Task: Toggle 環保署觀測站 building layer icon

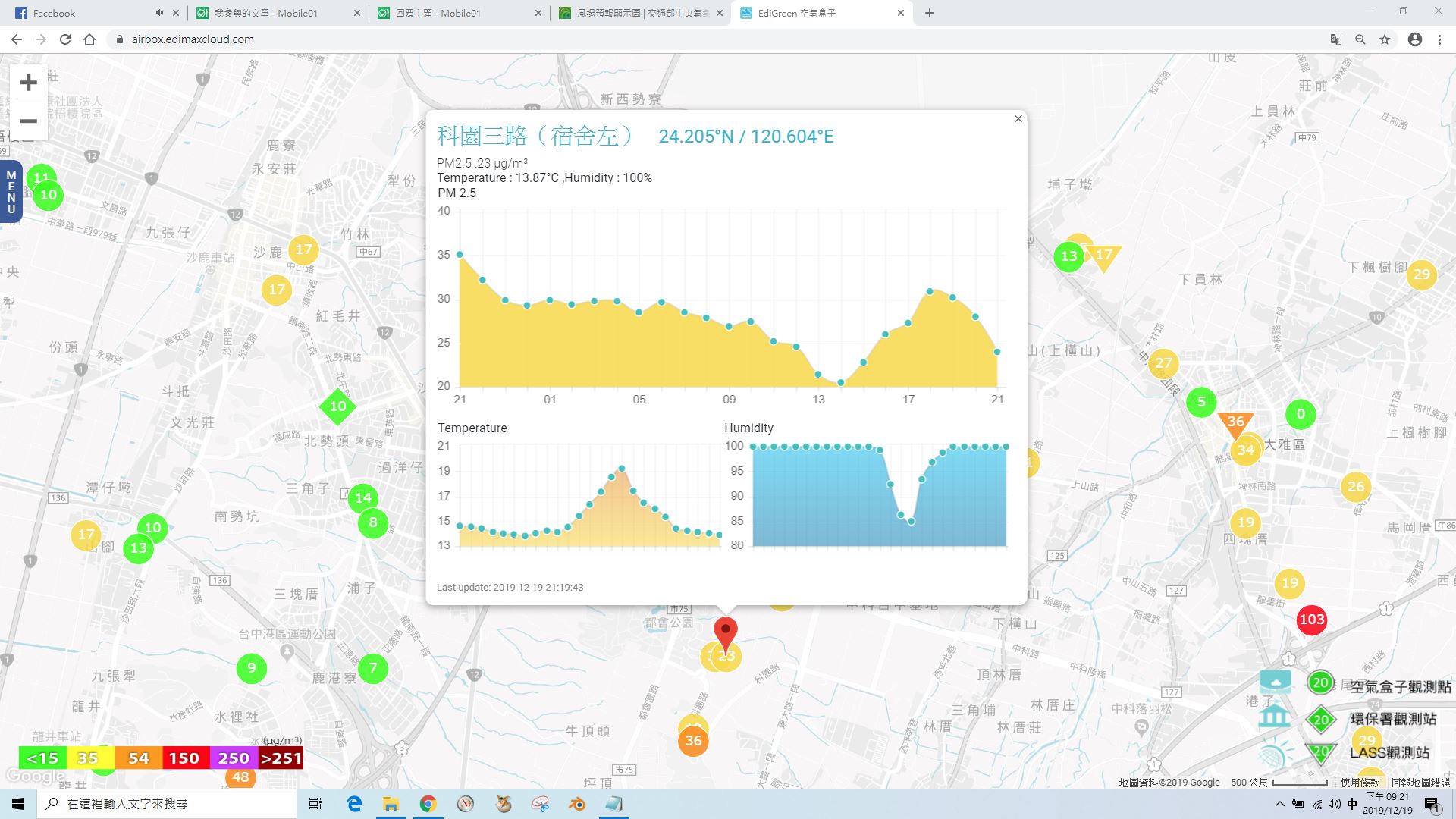Action: click(x=1274, y=716)
